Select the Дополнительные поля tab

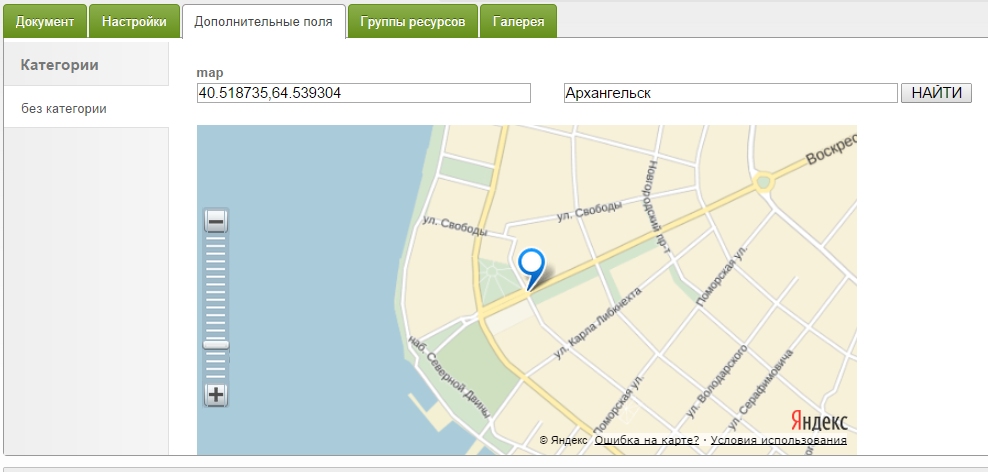click(x=264, y=21)
